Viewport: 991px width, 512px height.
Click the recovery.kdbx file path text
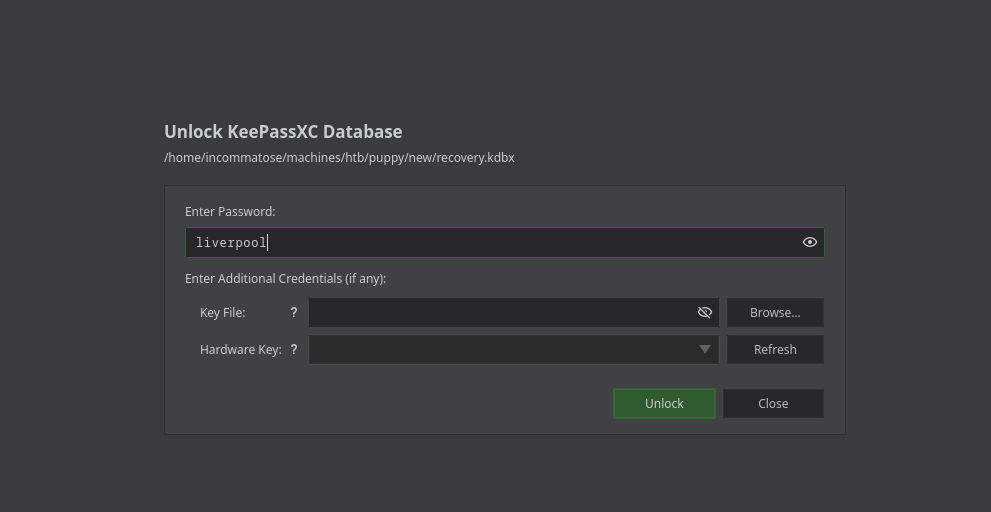click(339, 158)
